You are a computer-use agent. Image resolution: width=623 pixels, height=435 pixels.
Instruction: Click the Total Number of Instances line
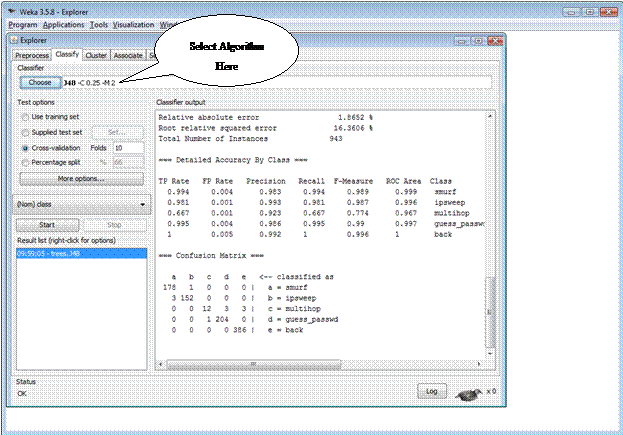(250, 139)
